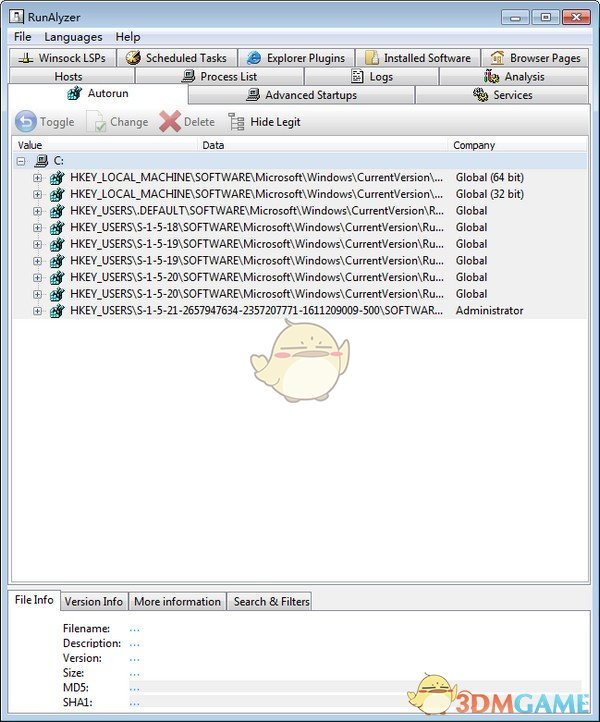The height and width of the screenshot is (722, 600).
Task: Click the Toggle undo-arrow icon
Action: coord(26,122)
